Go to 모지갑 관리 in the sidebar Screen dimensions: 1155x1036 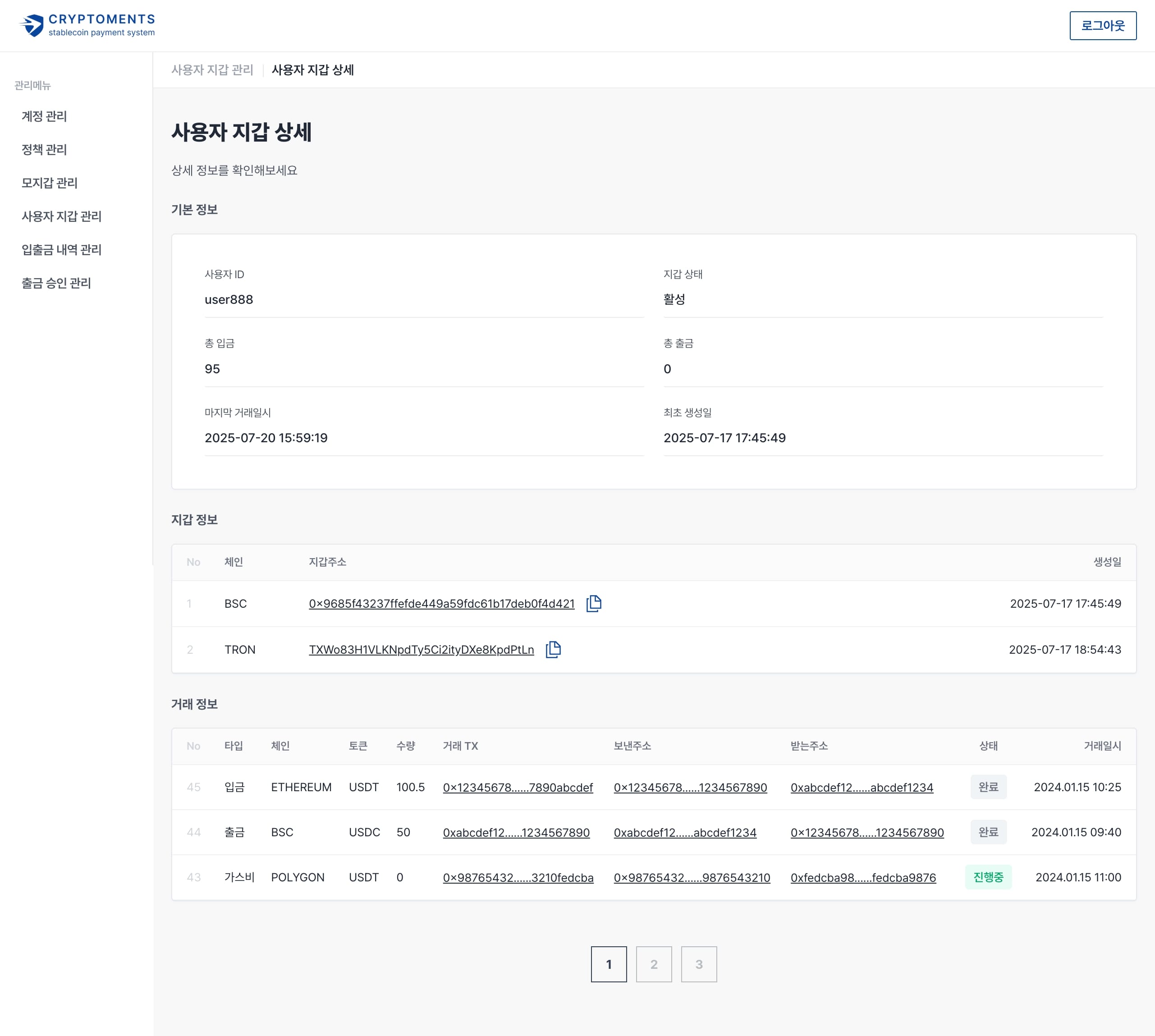click(x=50, y=183)
